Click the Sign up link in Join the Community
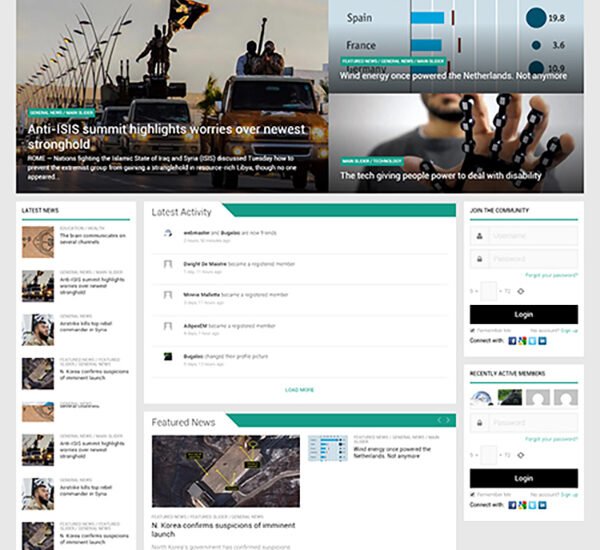Screen dimensions: 600x550 point(569,329)
